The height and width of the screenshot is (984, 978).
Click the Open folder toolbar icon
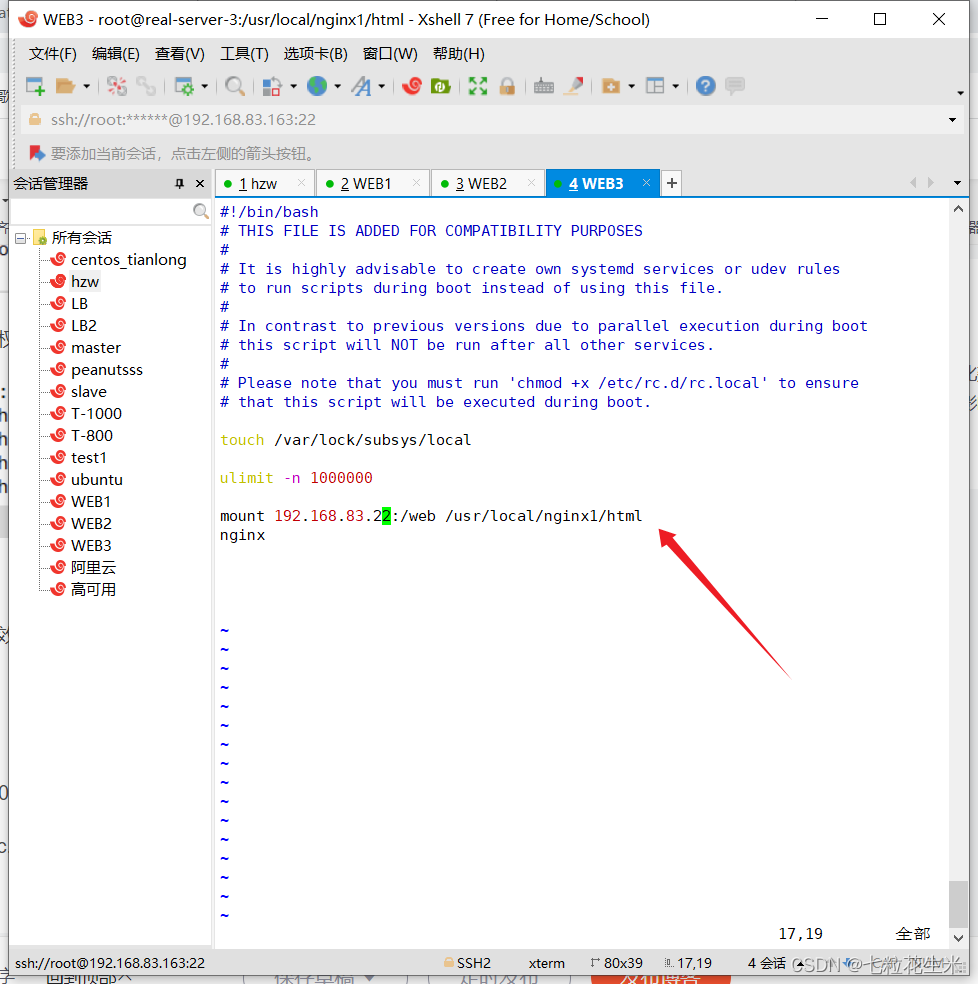(65, 86)
